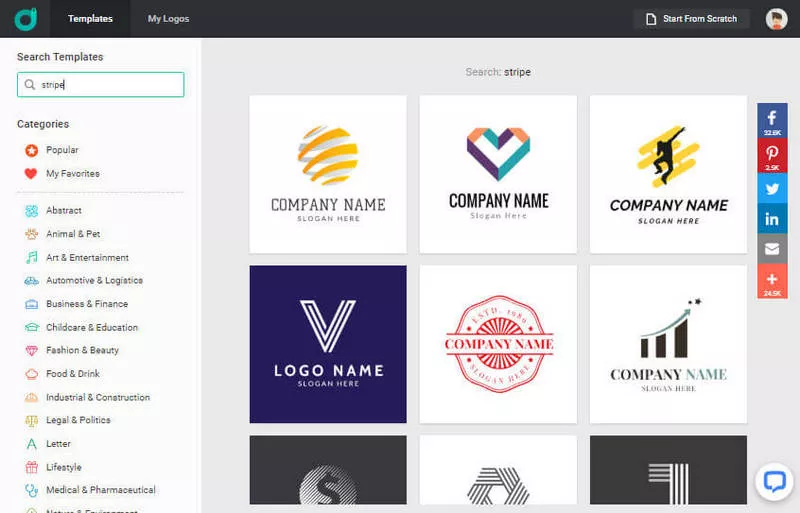Screen dimensions: 800x513
Task: Select the Art & Entertainment label
Action: [87, 257]
